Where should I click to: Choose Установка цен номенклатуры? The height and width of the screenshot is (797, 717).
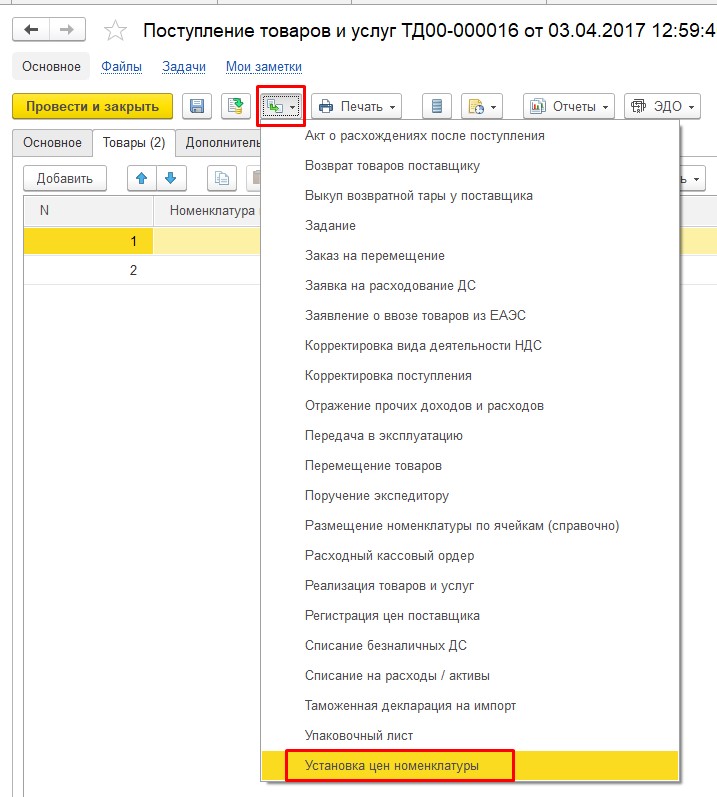coord(470,765)
